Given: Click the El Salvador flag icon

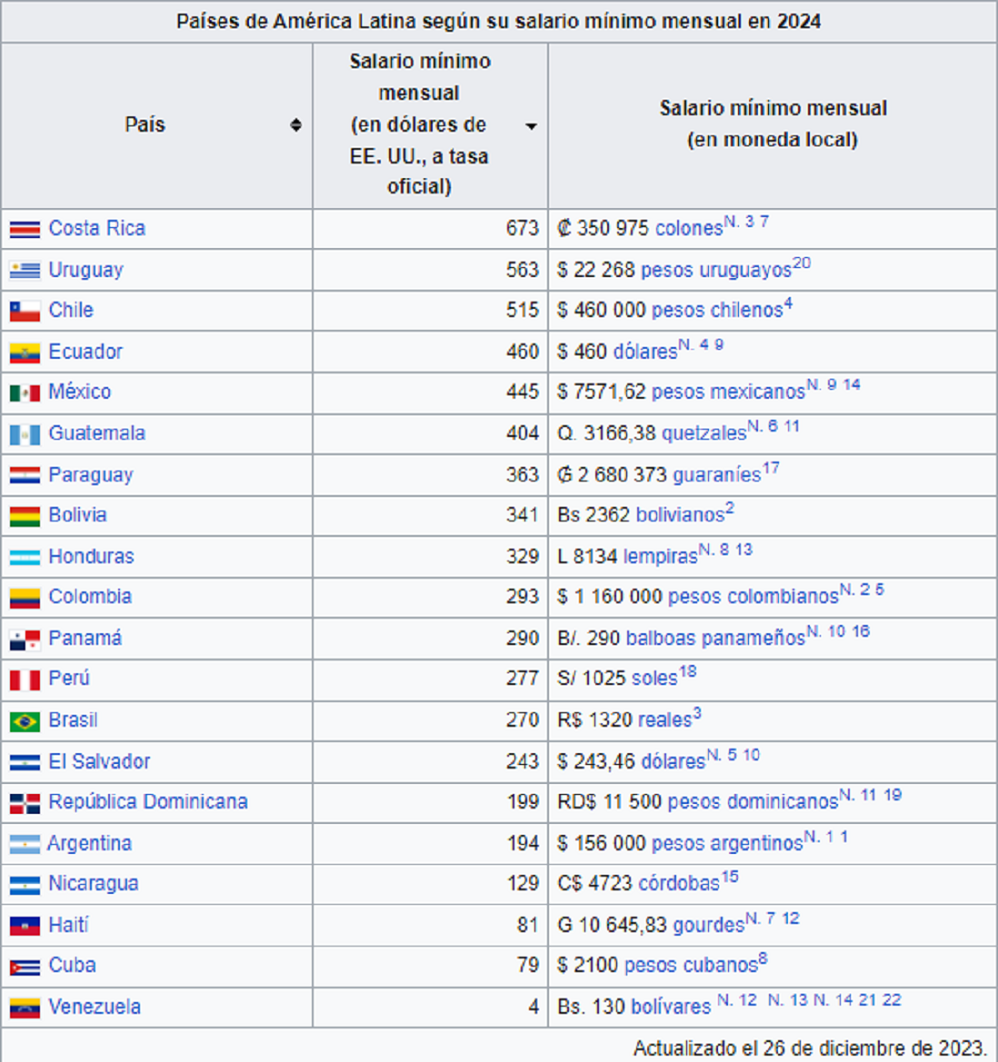Looking at the screenshot, I should 25,763.
